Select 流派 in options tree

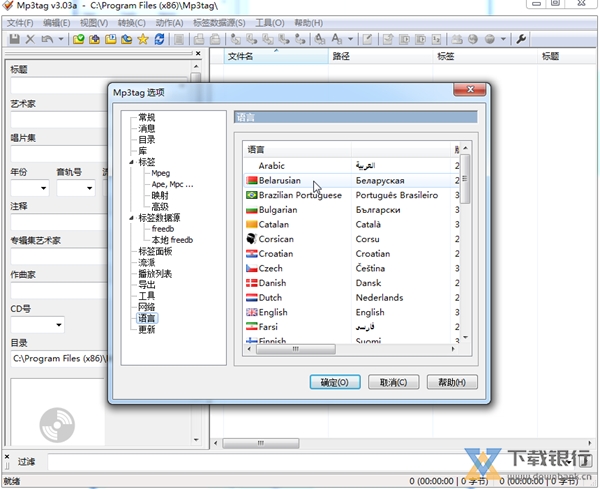147,262
